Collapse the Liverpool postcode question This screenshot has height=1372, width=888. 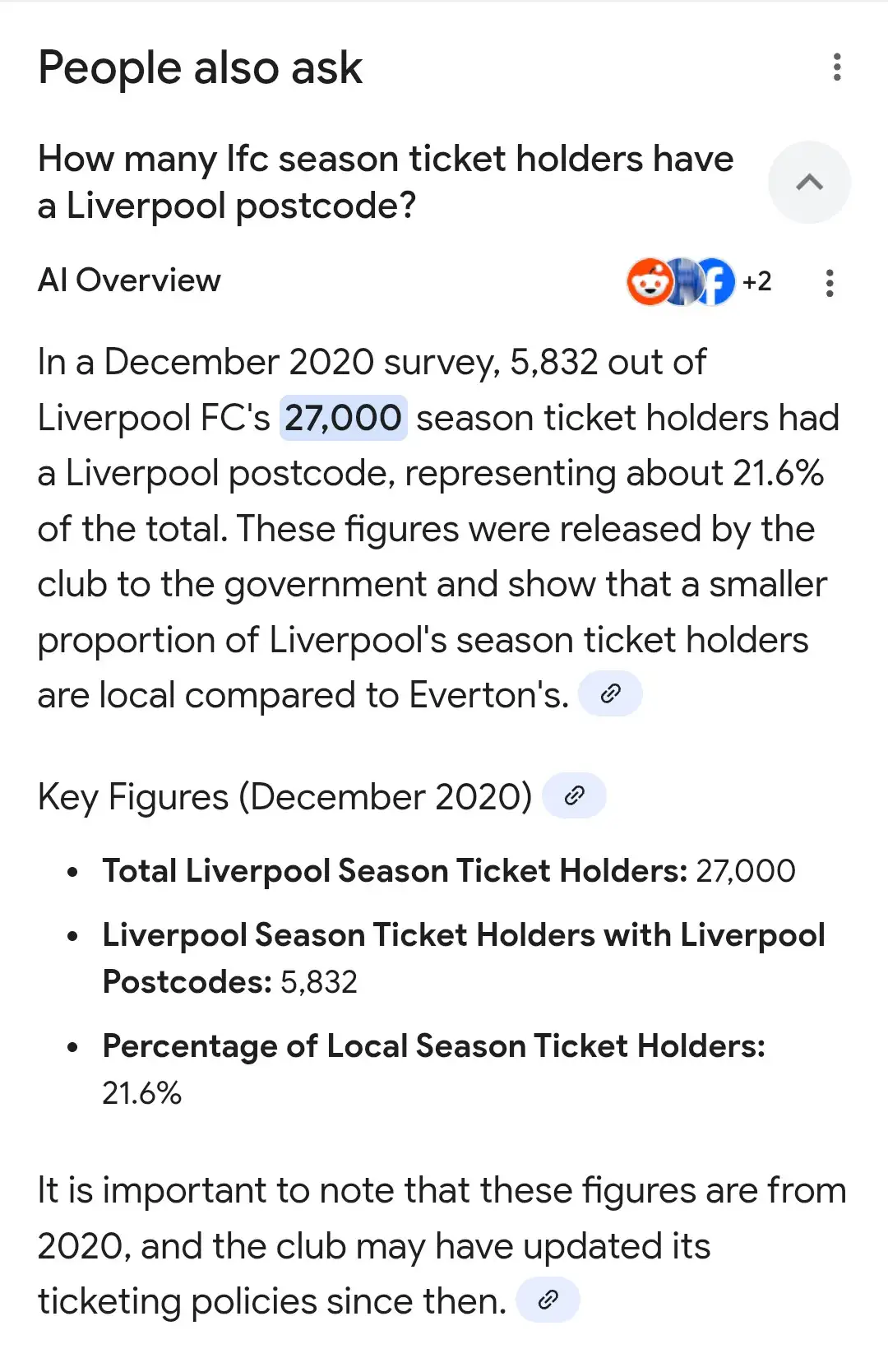pos(809,183)
